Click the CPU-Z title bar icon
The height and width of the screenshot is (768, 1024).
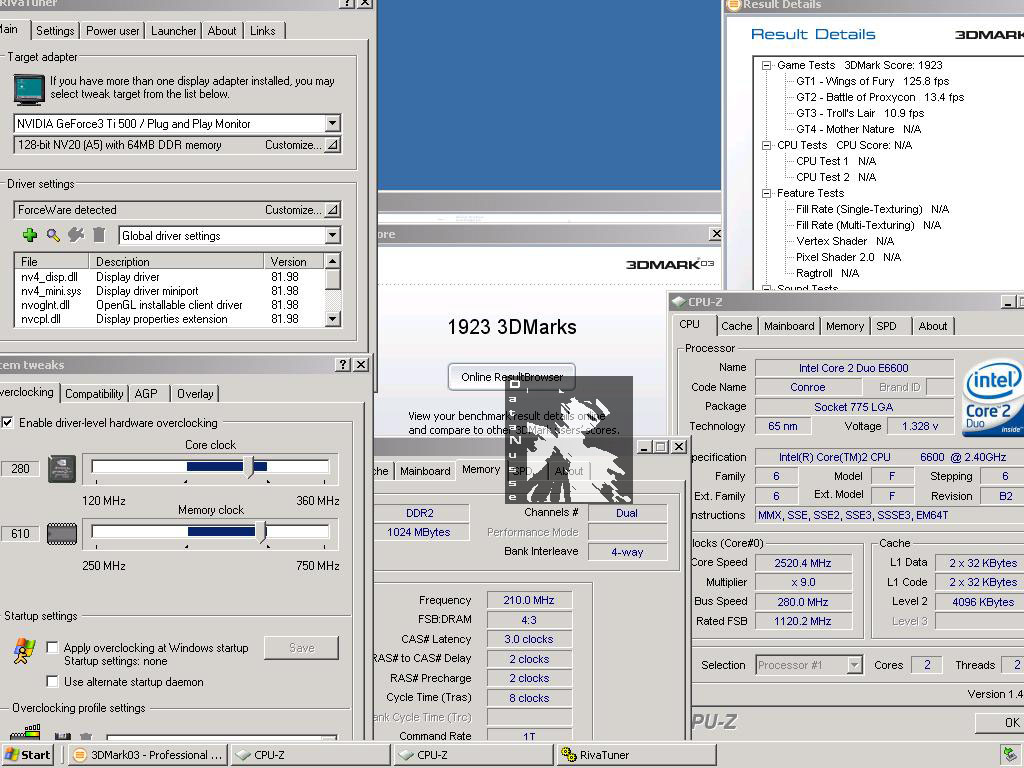click(x=679, y=302)
